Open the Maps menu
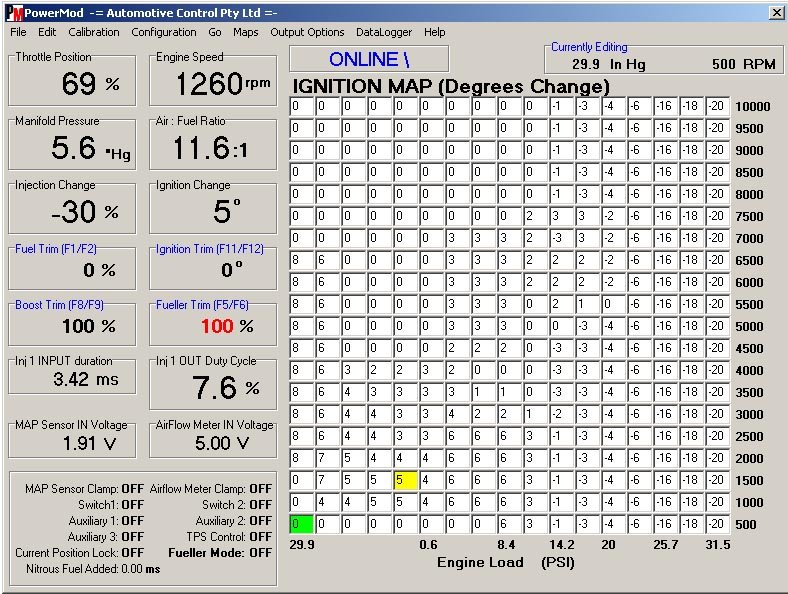The width and height of the screenshot is (788, 594). point(246,32)
